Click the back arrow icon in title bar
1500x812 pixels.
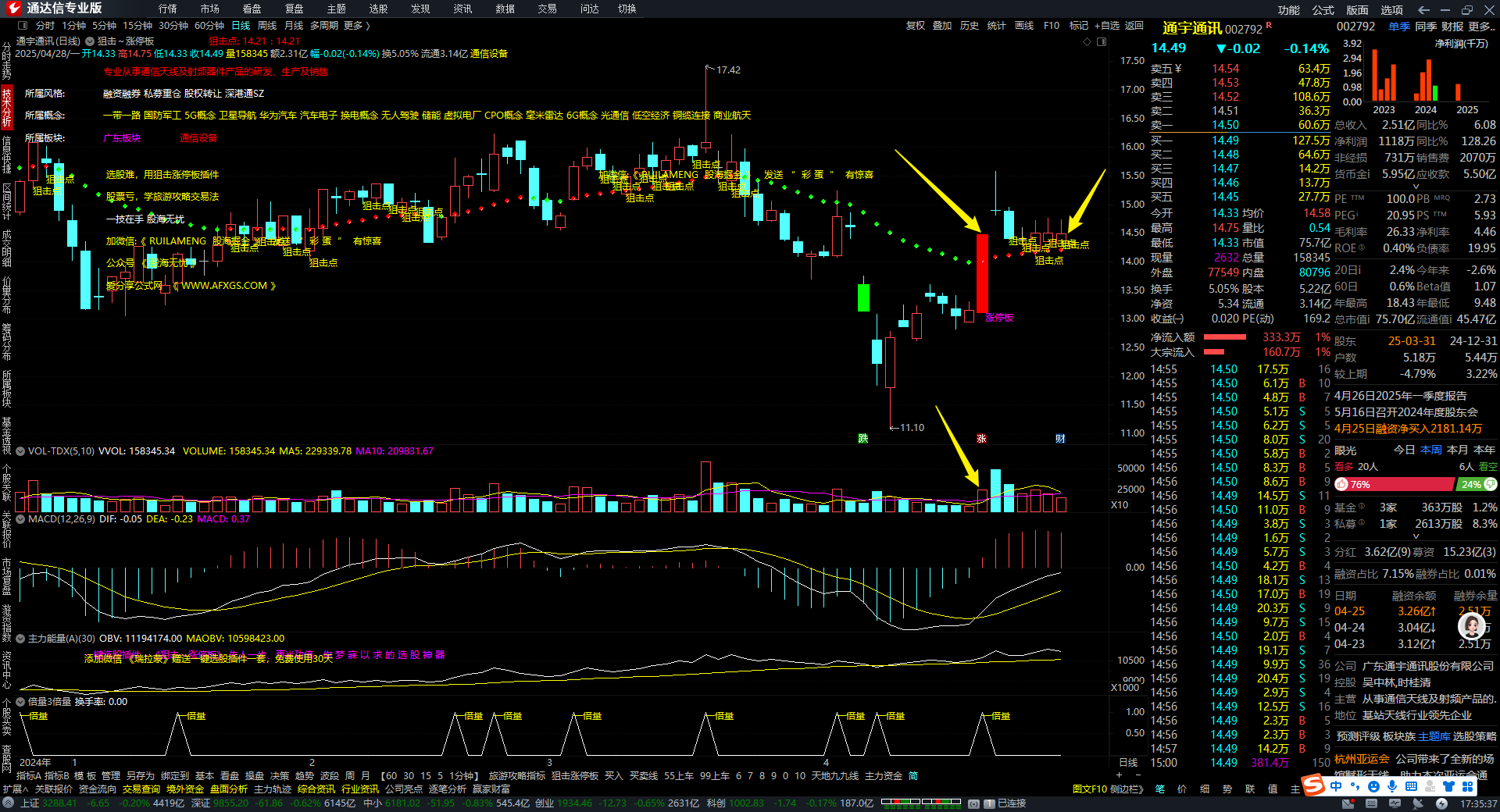1423,9
